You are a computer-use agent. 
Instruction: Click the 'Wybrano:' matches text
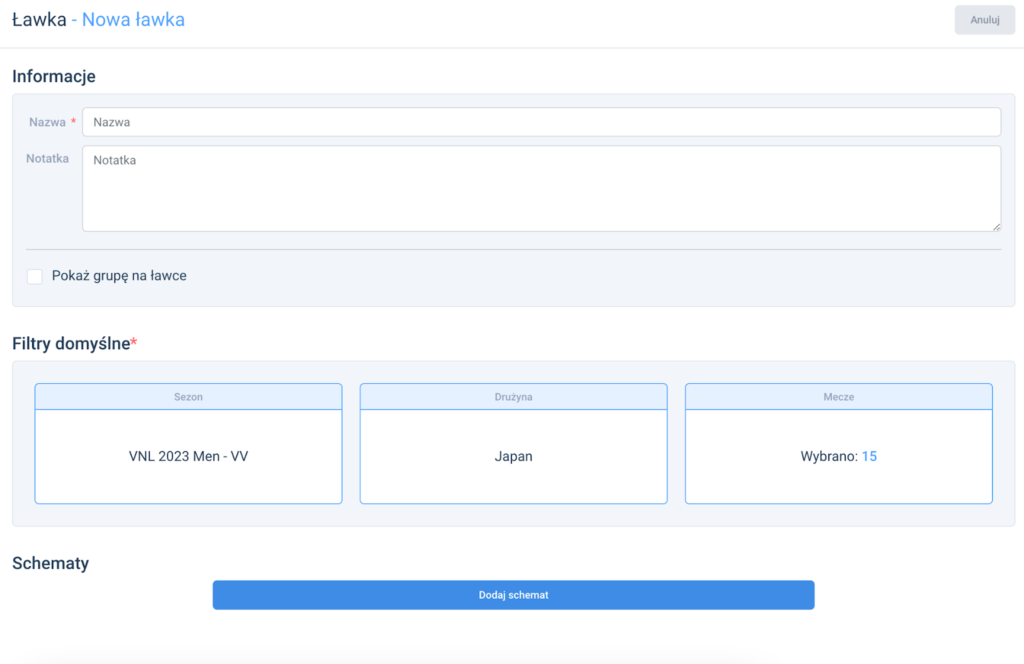tap(829, 456)
